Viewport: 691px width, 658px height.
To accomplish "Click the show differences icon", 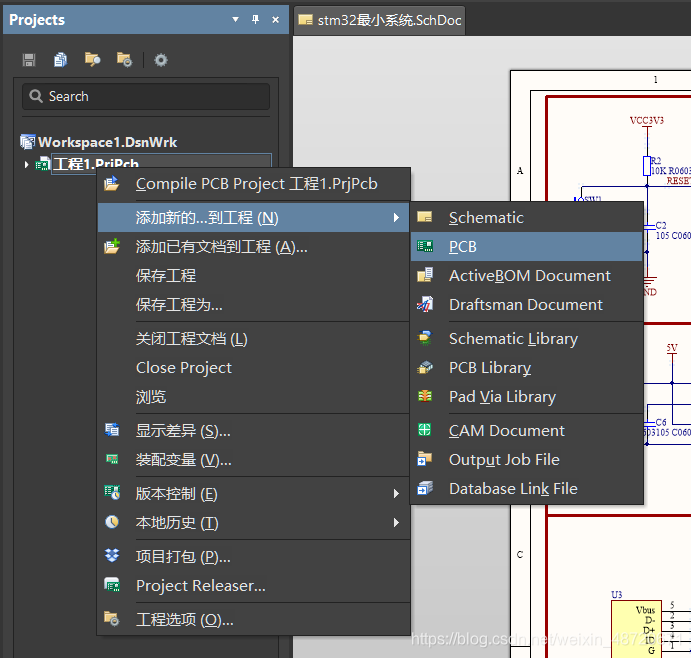I will click(x=112, y=430).
